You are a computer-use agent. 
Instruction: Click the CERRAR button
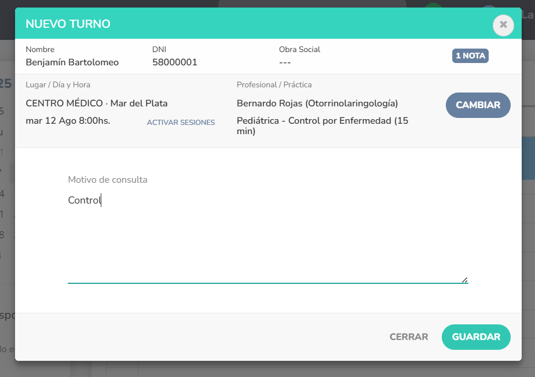pos(409,337)
